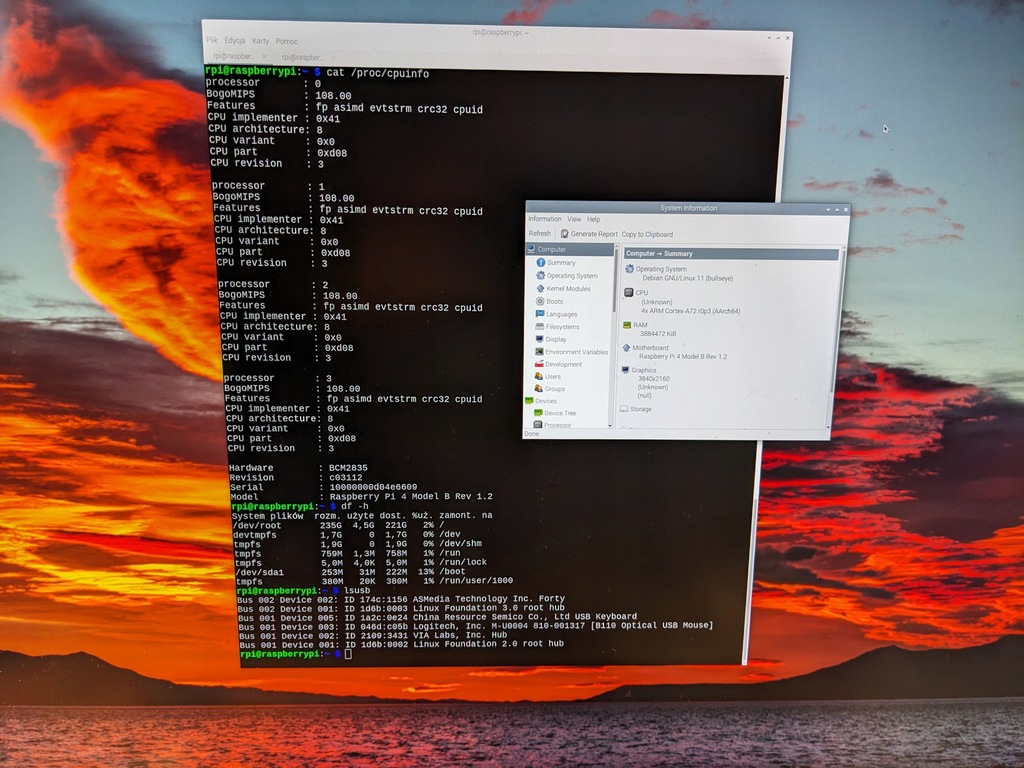Click the 'df -h' command line in terminal
Viewport: 1024px width, 768px height.
coord(355,506)
